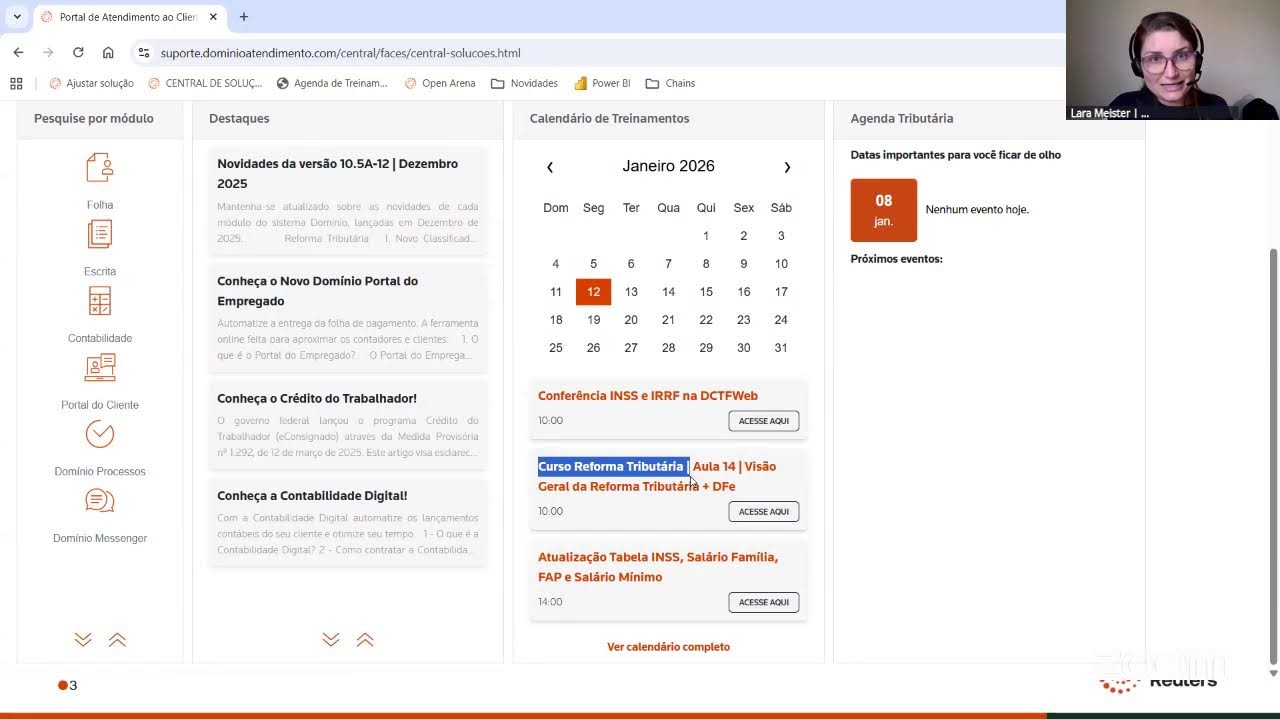Click ACESSE AQUI for Curso Reforma Tributária
Viewport: 1280px width, 720px height.
click(x=764, y=512)
